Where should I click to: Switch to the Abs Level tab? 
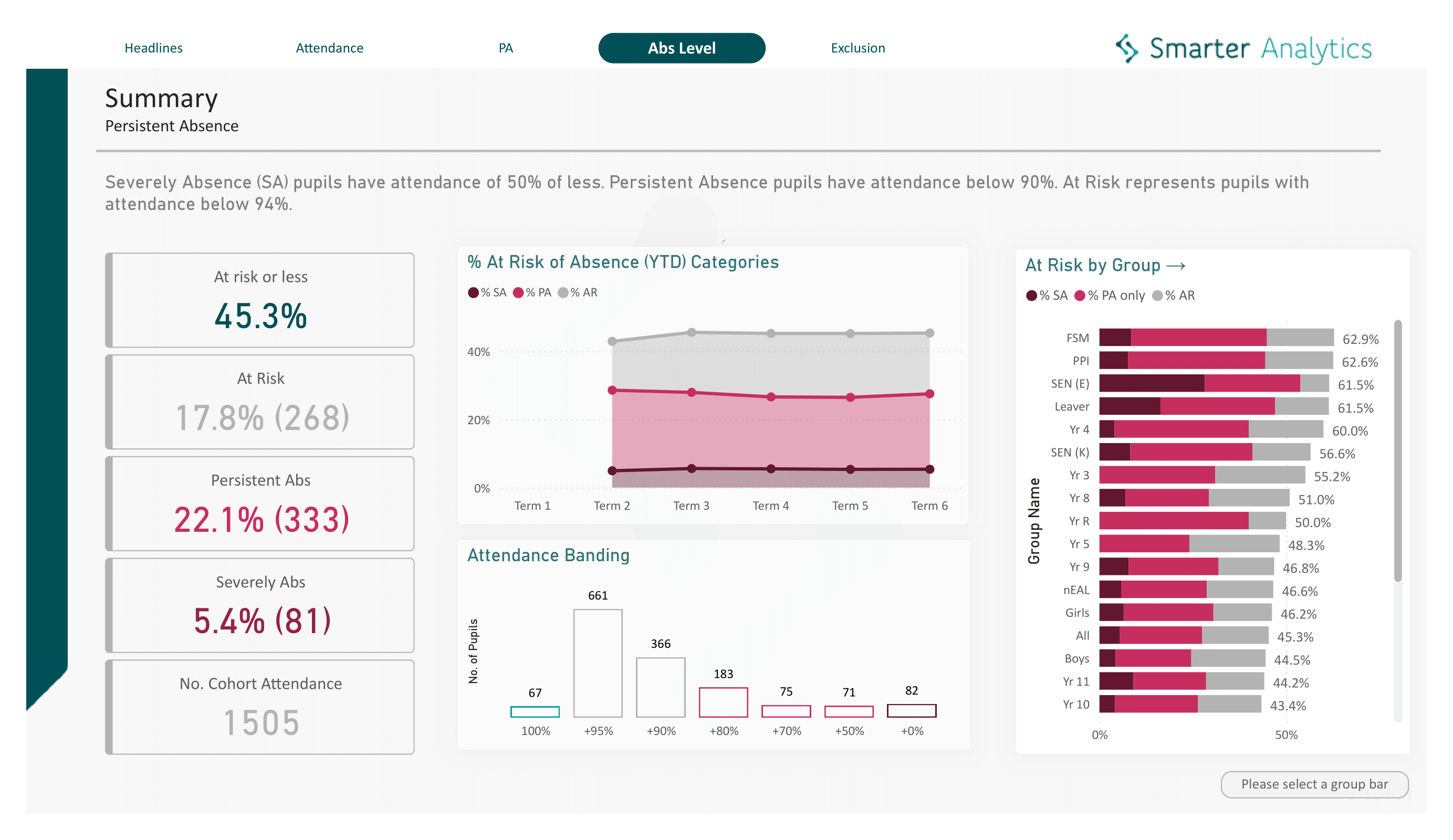tap(682, 48)
